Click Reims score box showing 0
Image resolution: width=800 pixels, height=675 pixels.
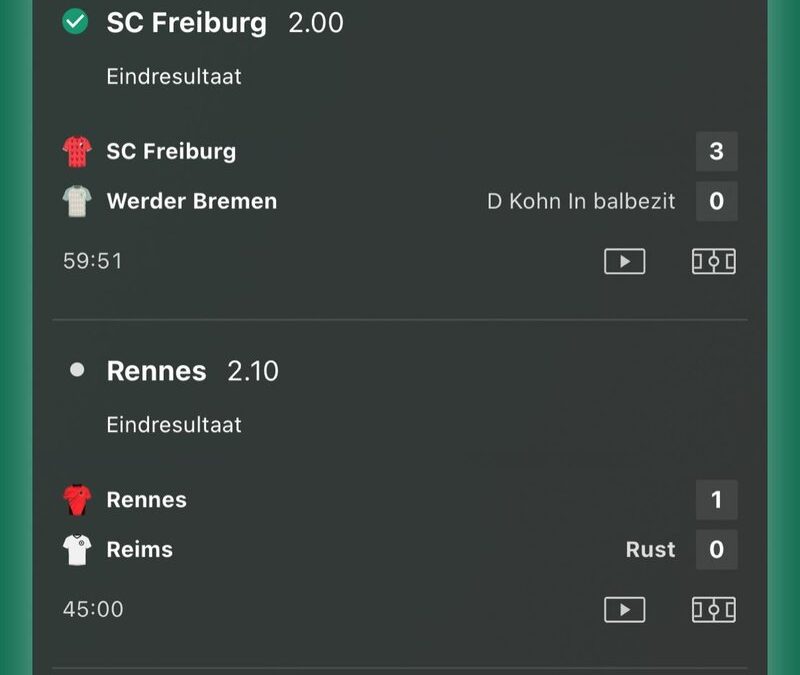tap(716, 549)
